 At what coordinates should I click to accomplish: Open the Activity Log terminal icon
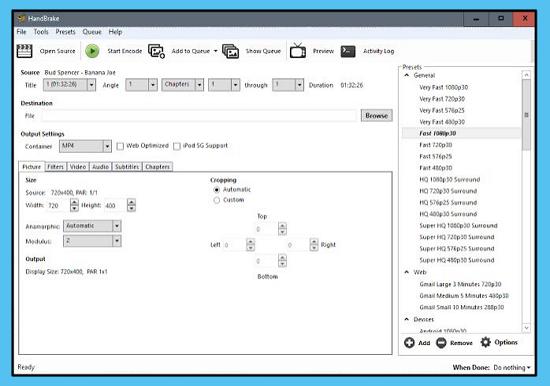[x=348, y=51]
